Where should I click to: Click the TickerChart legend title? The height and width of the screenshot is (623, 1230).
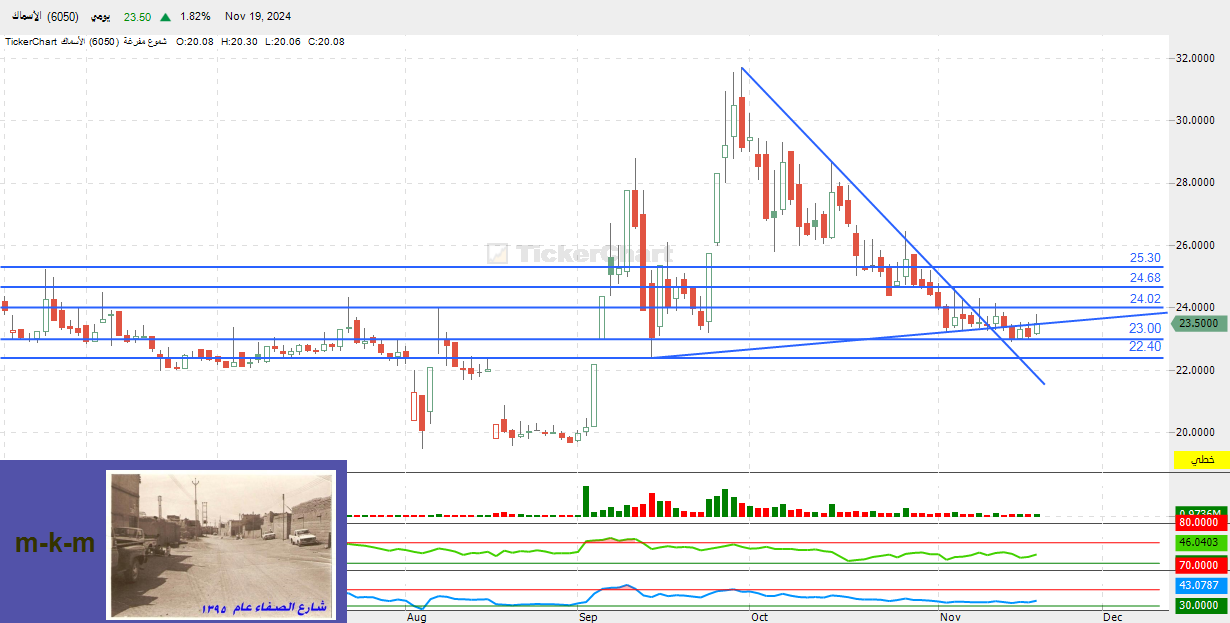pyautogui.click(x=31, y=42)
